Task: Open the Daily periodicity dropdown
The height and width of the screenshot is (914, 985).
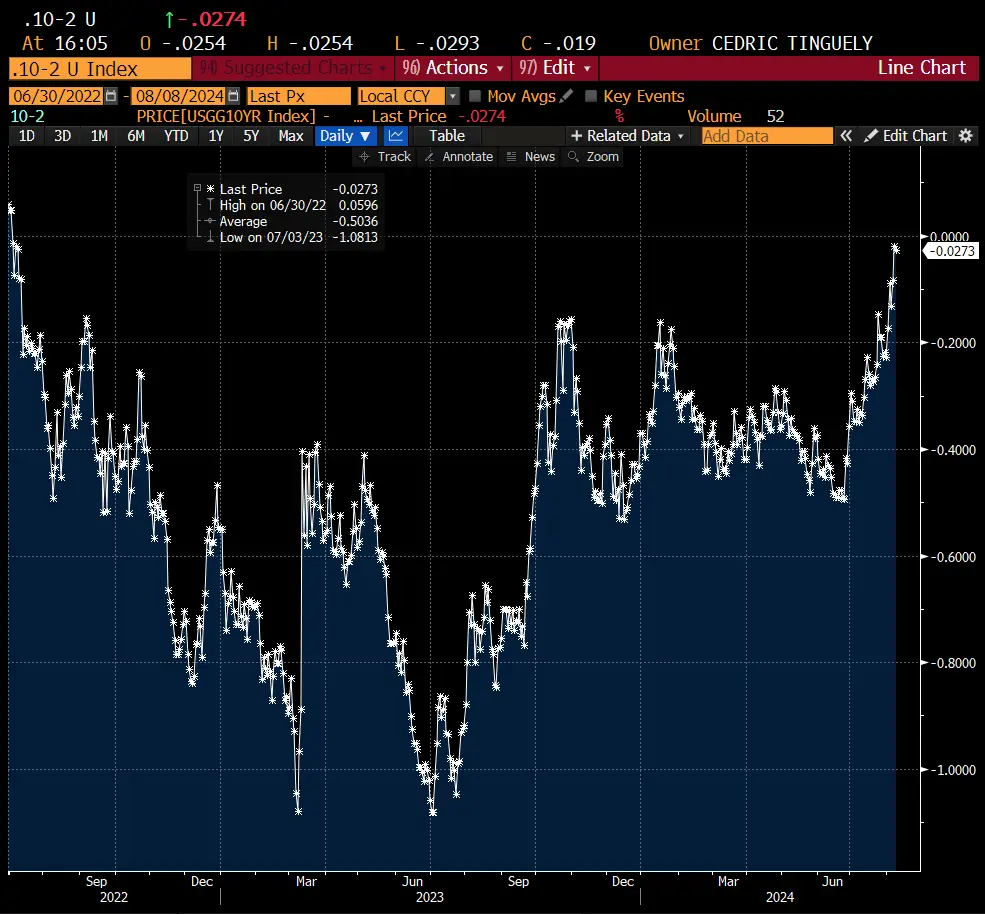Action: pos(346,136)
